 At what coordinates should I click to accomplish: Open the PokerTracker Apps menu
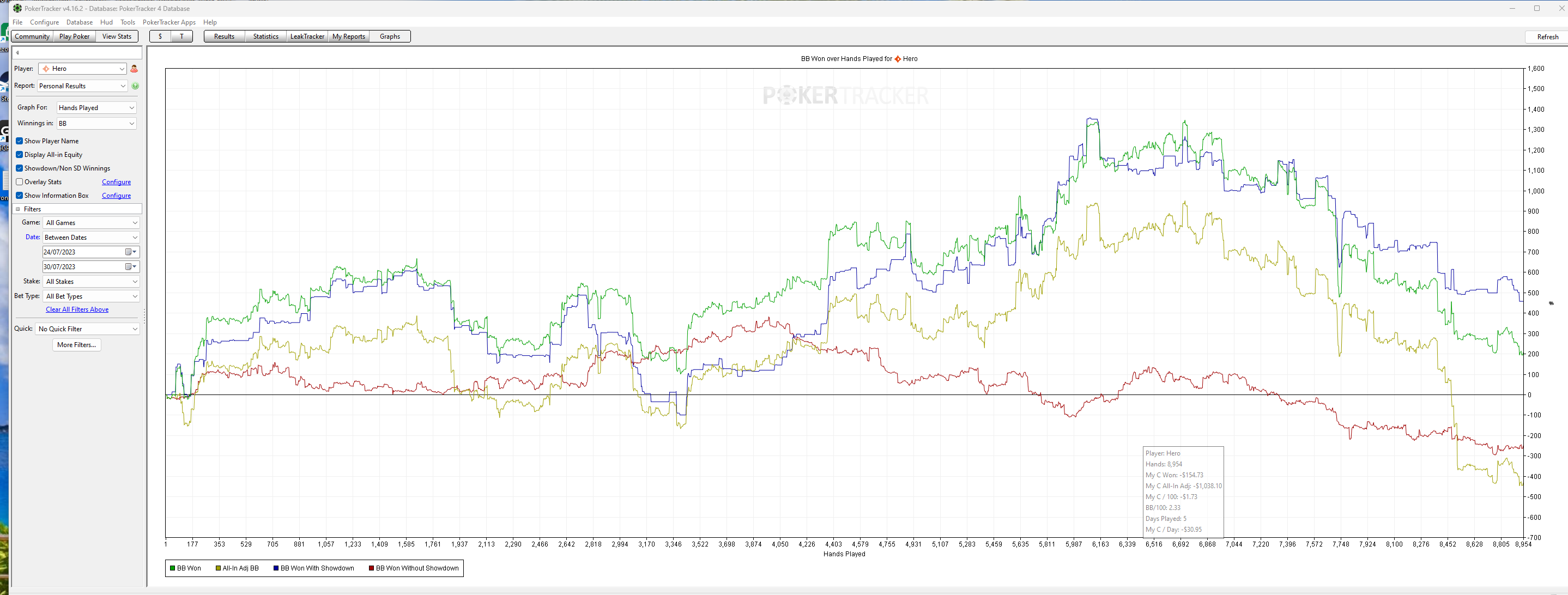pyautogui.click(x=169, y=22)
